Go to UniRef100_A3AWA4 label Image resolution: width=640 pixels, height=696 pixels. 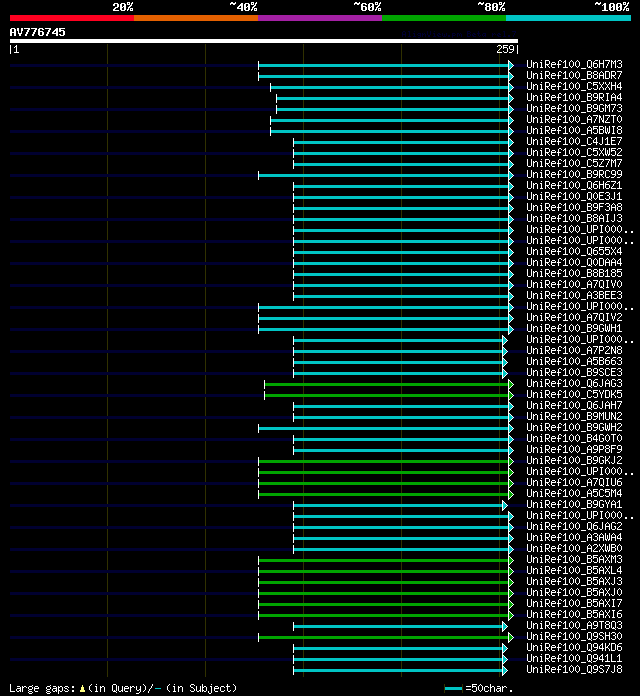tap(574, 538)
